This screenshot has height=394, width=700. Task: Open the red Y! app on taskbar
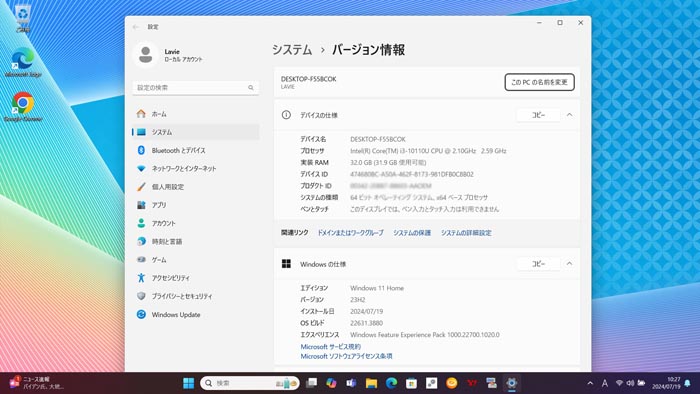pyautogui.click(x=472, y=383)
